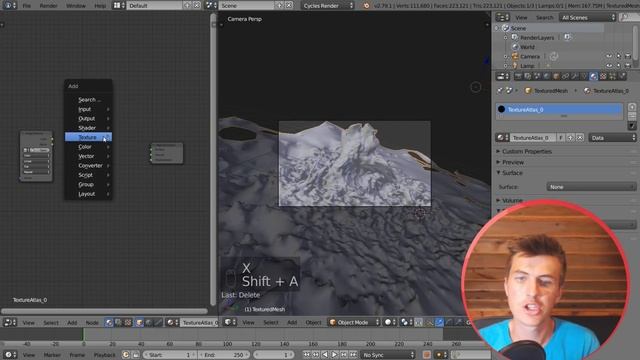640x360 pixels.
Task: Open the Render Layers properties tab icon
Action: pos(527,76)
